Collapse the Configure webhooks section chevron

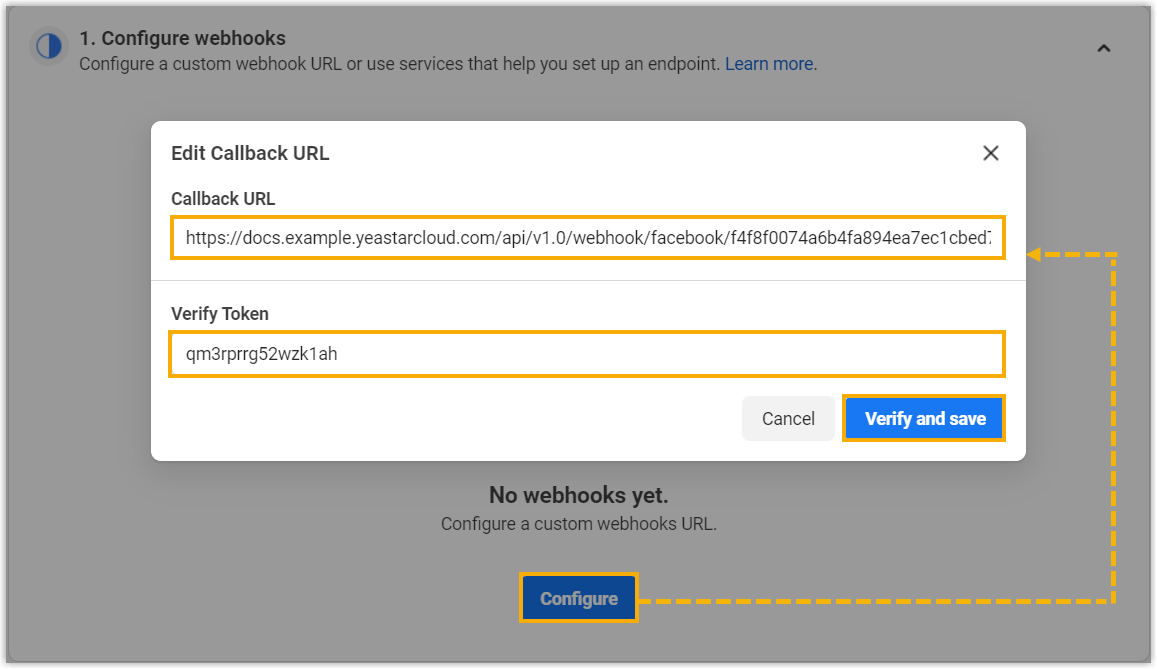(1104, 48)
